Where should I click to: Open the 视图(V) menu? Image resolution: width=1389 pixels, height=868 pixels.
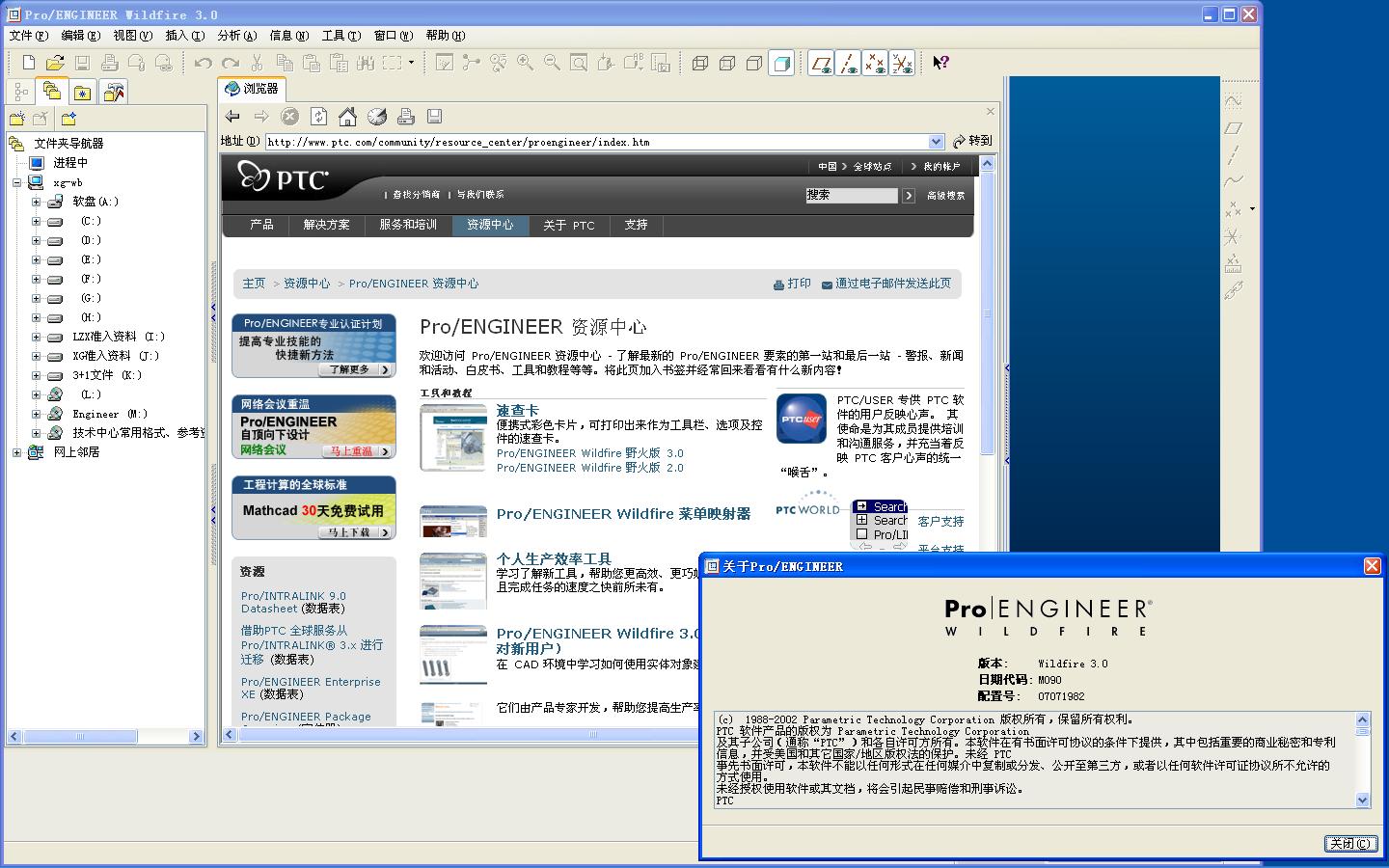(x=133, y=36)
